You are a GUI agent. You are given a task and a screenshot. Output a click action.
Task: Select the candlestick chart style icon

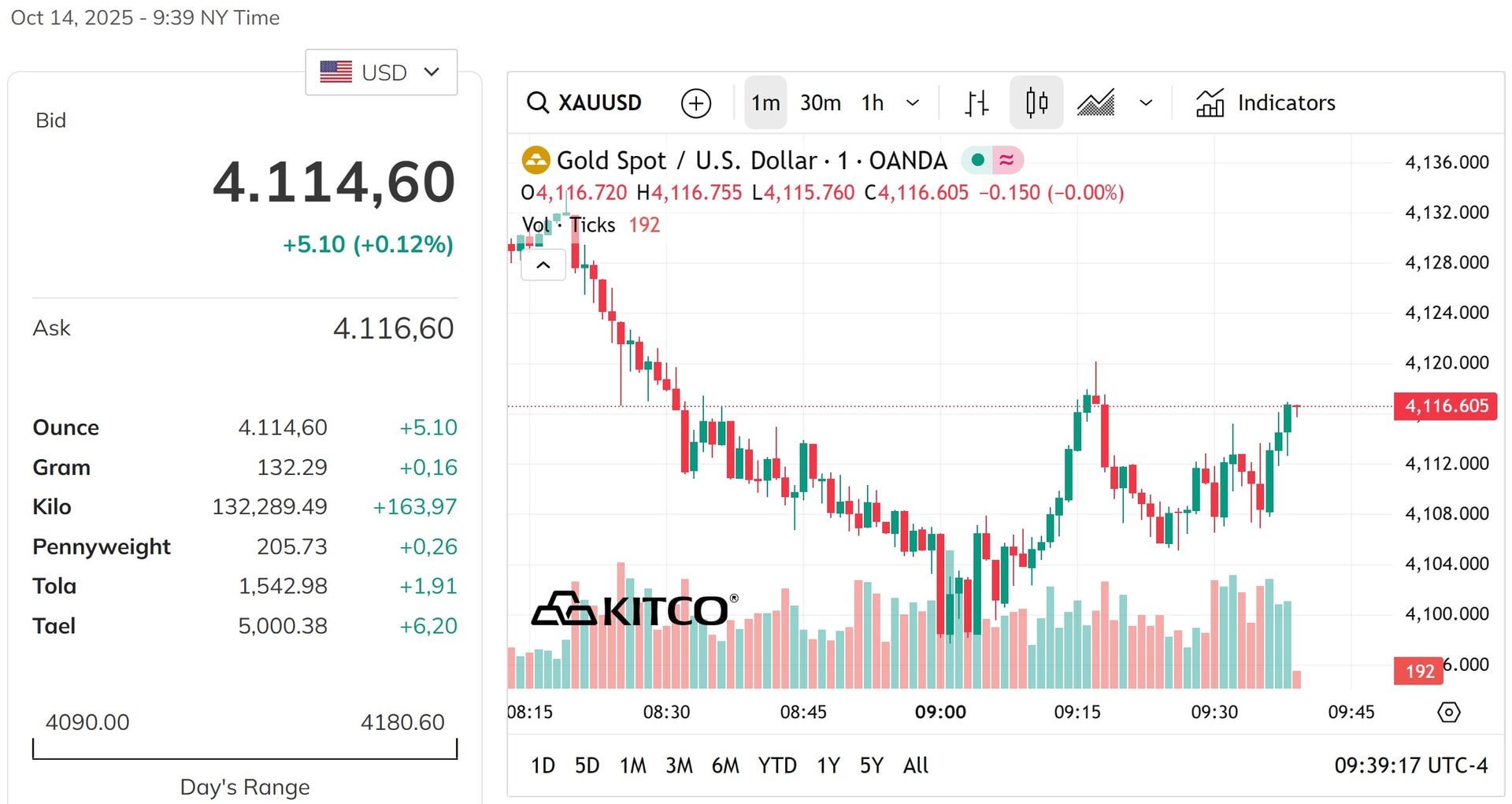pyautogui.click(x=1036, y=102)
